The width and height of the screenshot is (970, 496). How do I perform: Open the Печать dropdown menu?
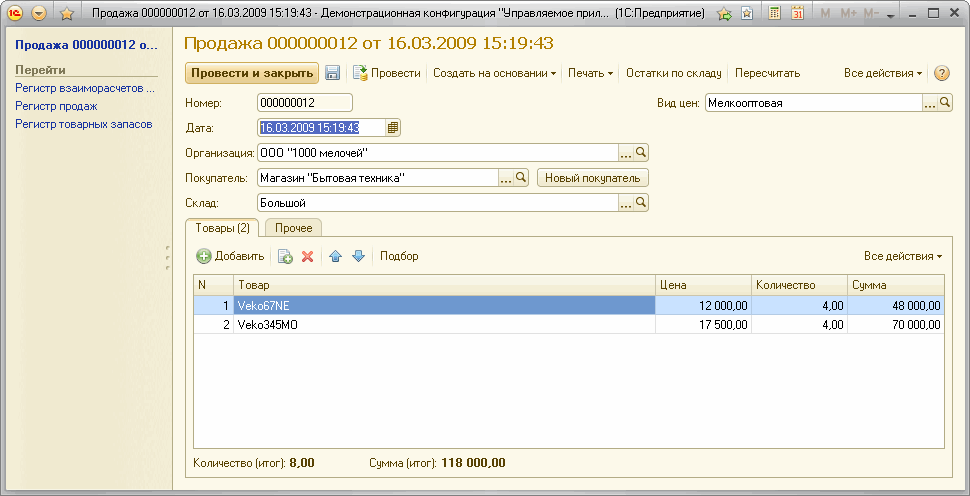pos(590,73)
